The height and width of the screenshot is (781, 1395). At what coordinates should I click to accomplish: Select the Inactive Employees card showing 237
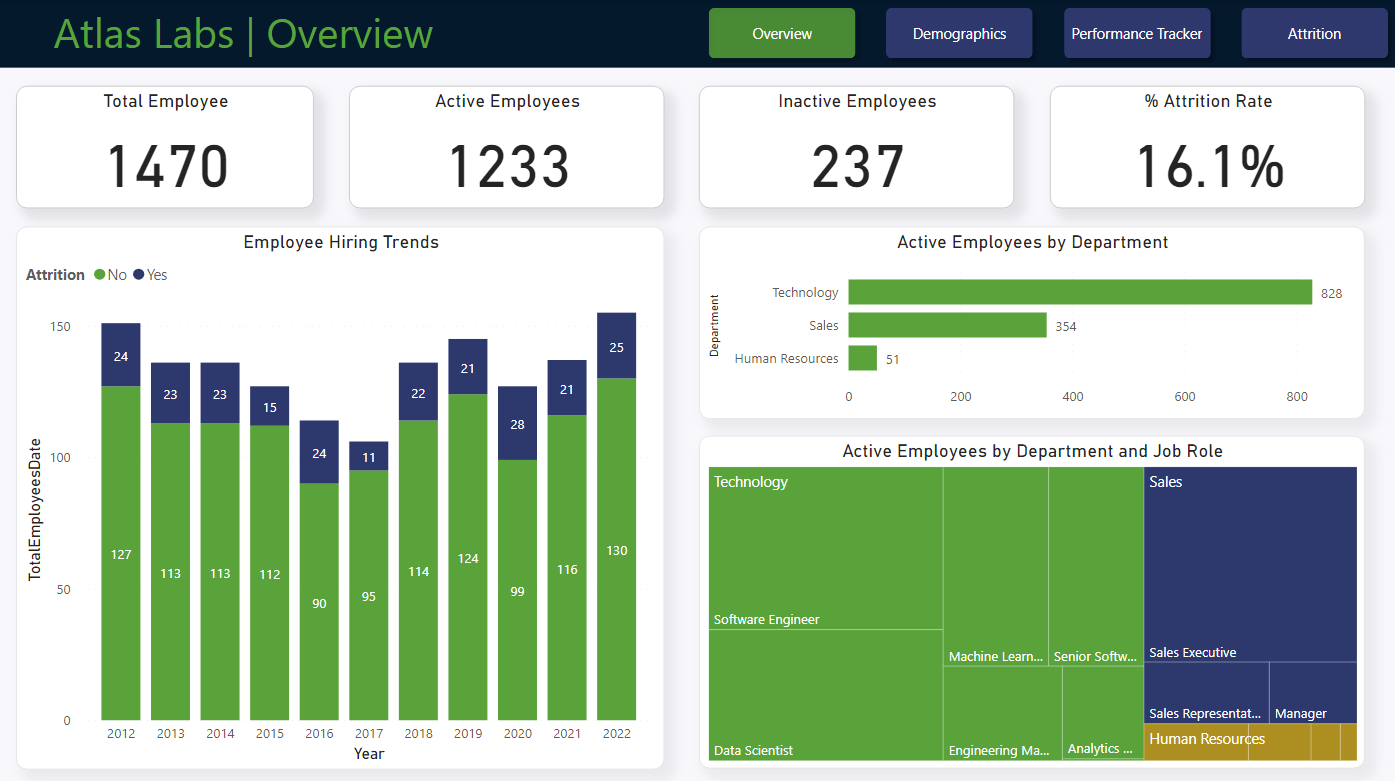856,147
